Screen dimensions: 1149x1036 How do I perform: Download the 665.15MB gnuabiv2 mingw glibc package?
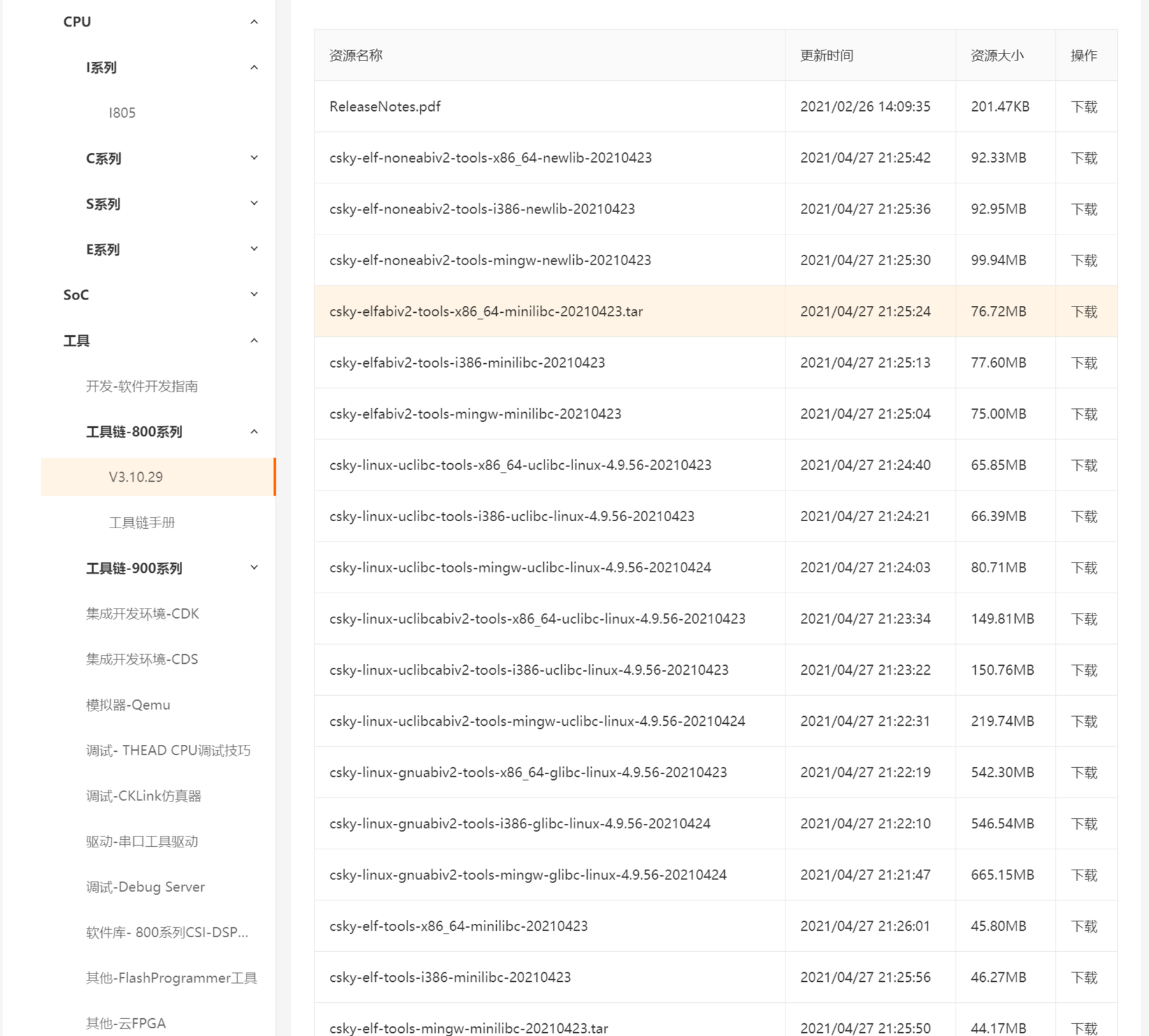[1083, 875]
